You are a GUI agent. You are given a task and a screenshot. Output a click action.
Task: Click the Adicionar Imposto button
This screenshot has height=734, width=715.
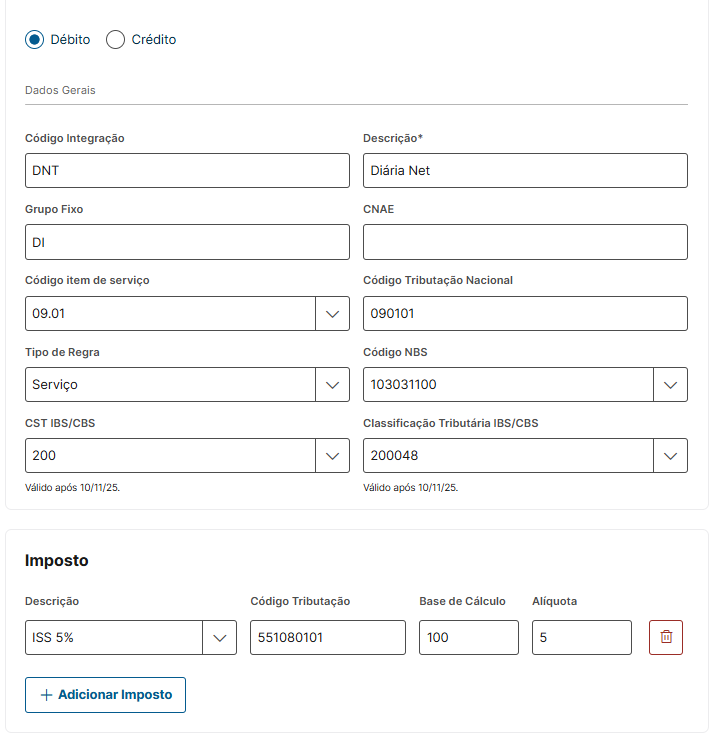(105, 695)
